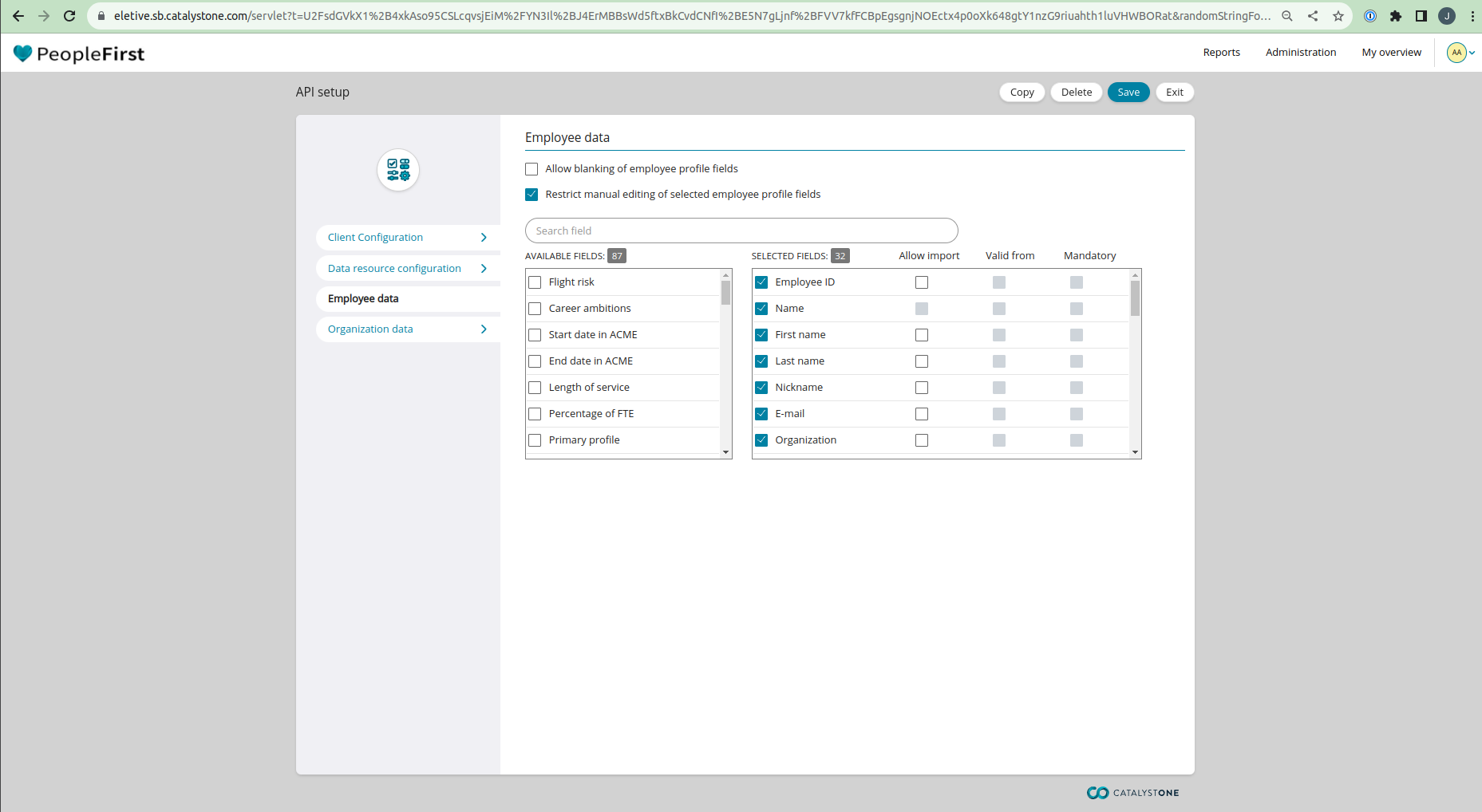Exit the API setup page
Image resolution: width=1482 pixels, height=812 pixels.
[x=1175, y=93]
